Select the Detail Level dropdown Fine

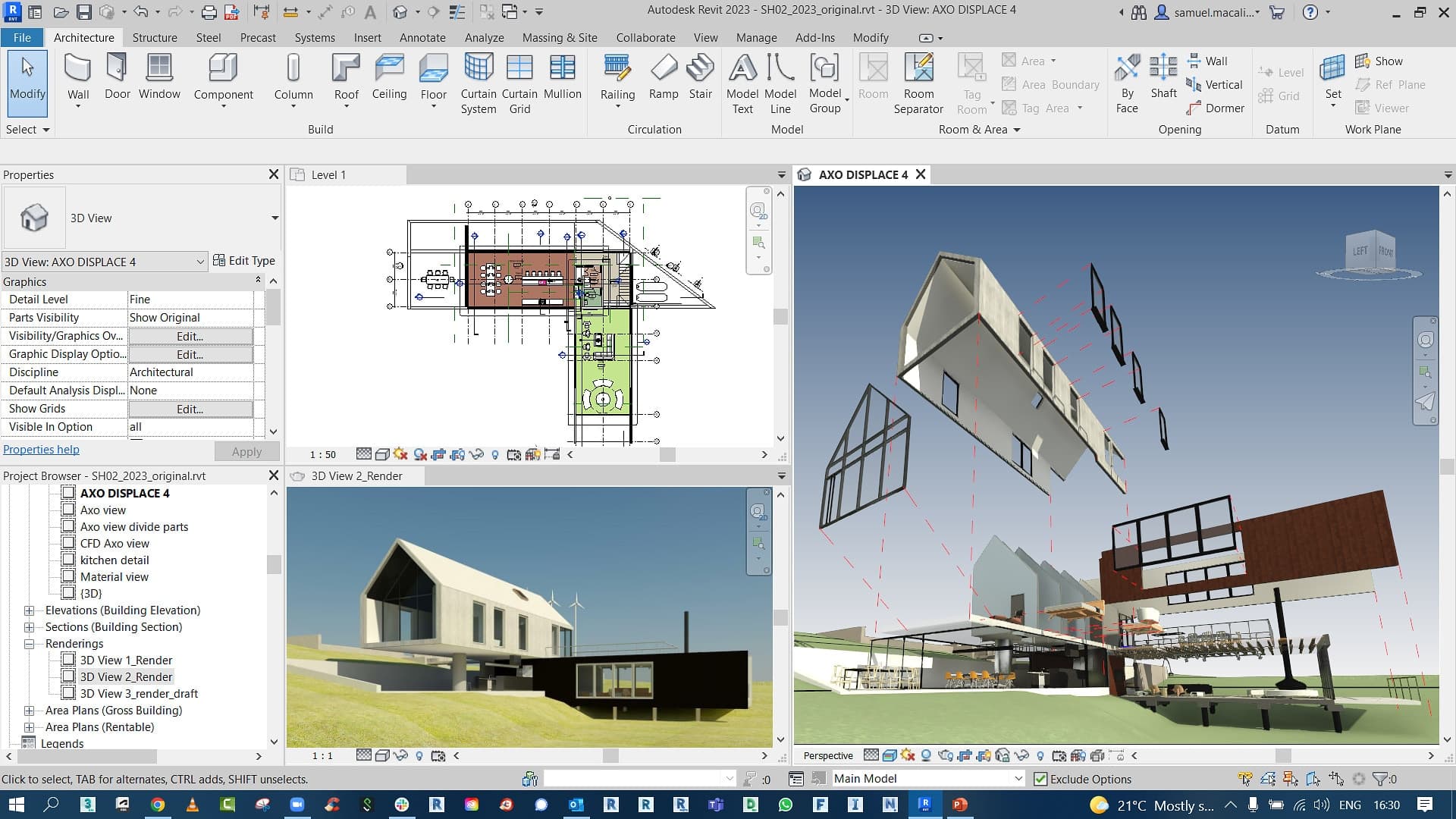pos(190,298)
